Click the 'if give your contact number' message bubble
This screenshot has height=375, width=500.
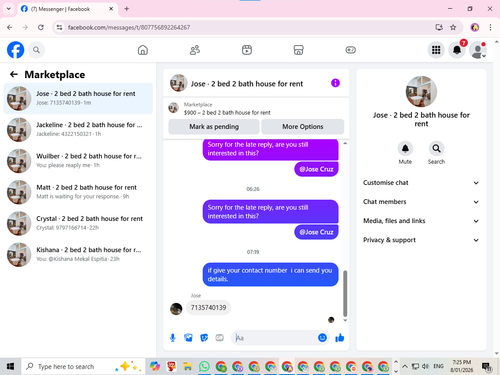(x=270, y=274)
